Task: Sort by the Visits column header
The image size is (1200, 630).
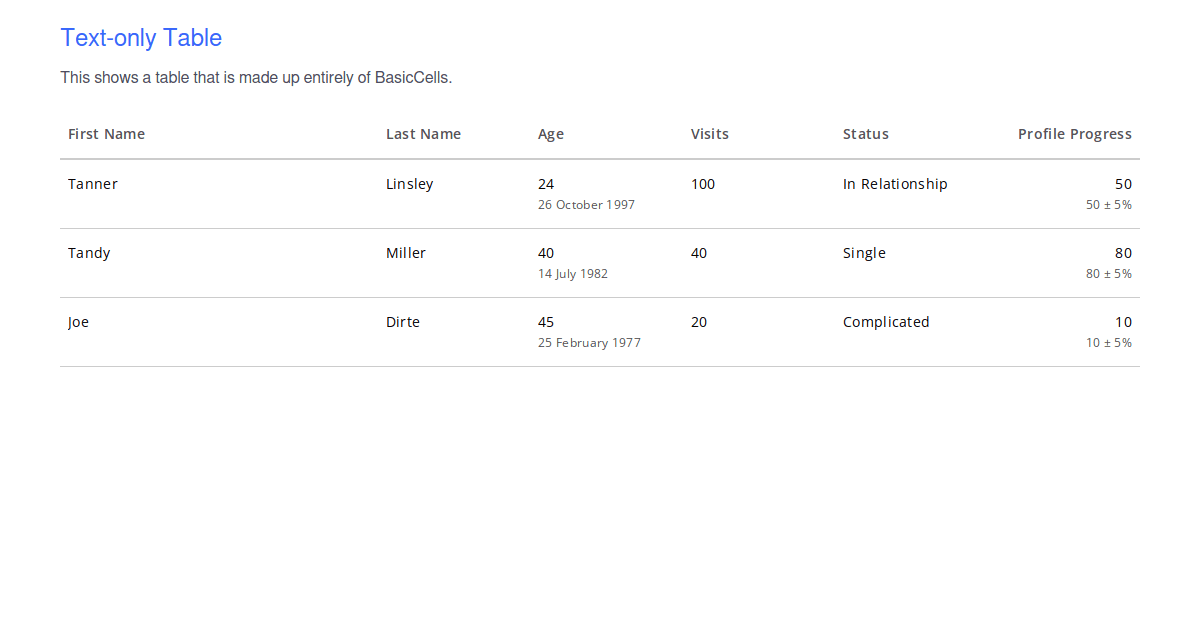Action: 709,133
